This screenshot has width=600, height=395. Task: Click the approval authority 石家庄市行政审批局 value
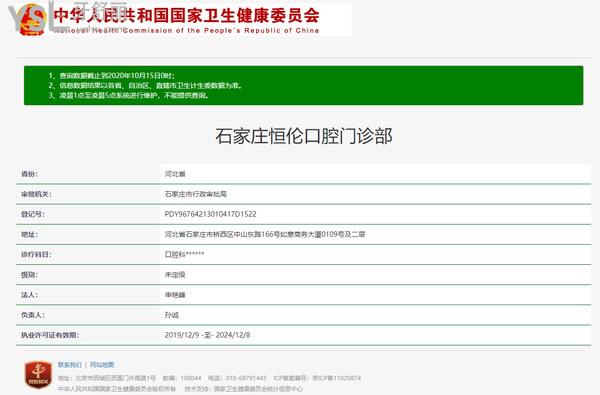[196, 194]
